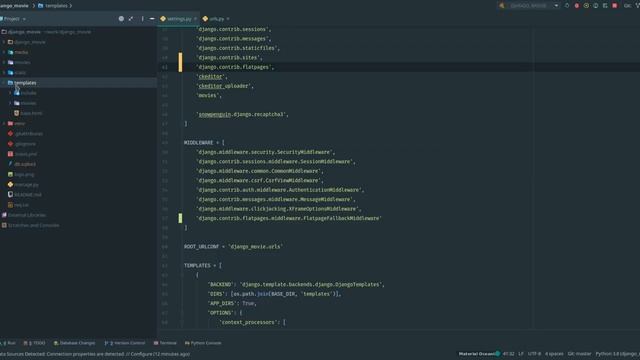Screen dimensions: 640x360
Task: Click the cursor position indicator in status bar
Action: coord(509,354)
